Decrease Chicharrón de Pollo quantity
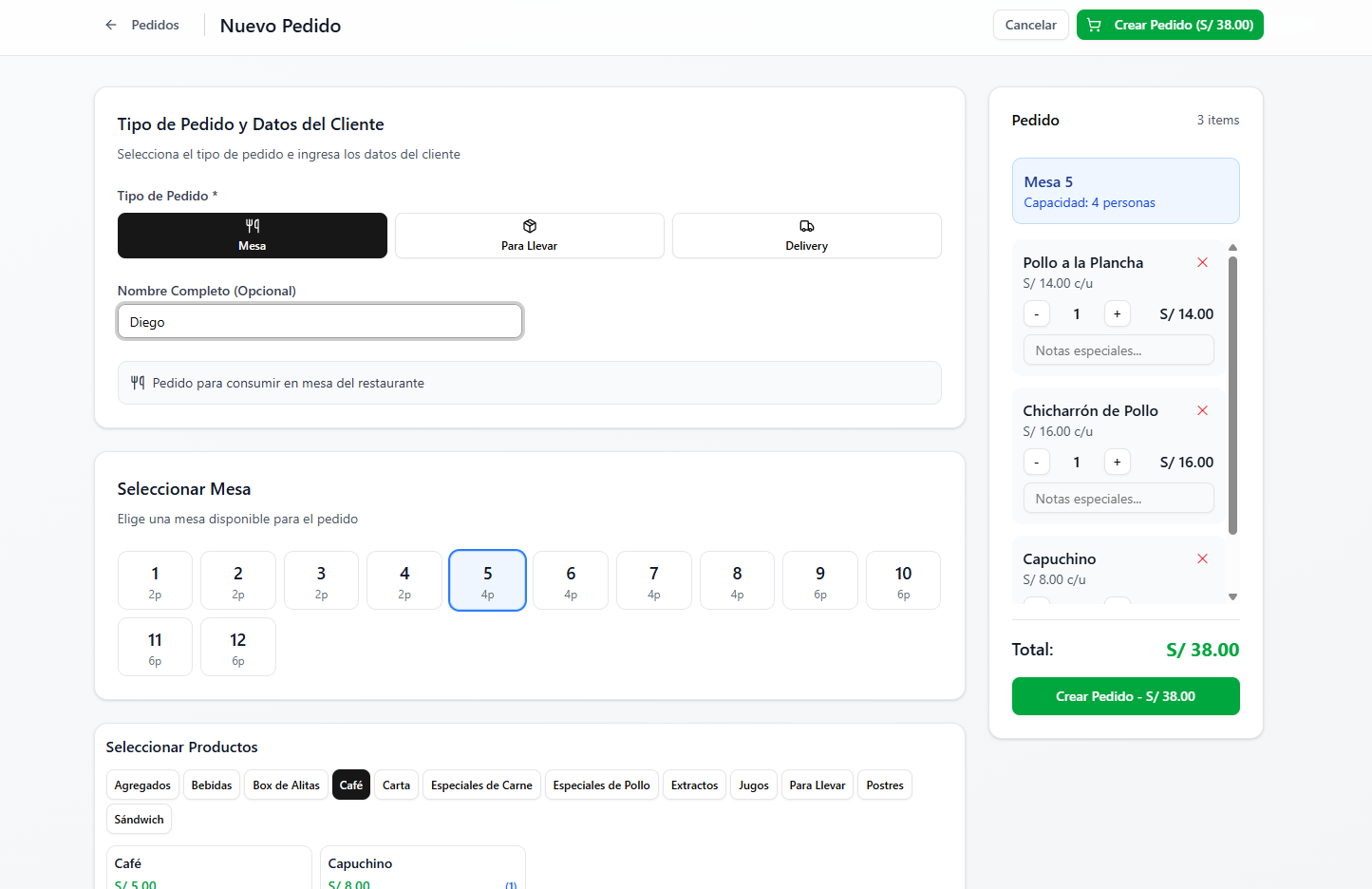Image resolution: width=1372 pixels, height=889 pixels. point(1036,463)
